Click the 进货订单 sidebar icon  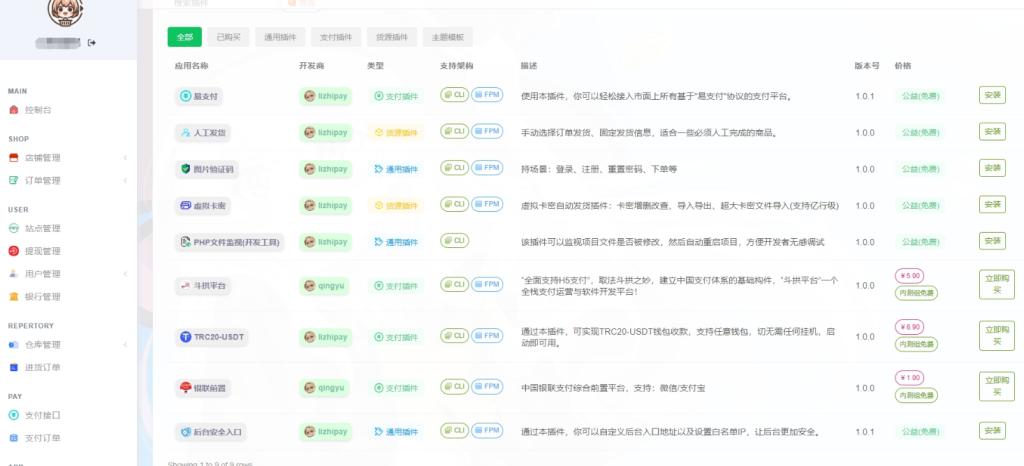pos(14,367)
